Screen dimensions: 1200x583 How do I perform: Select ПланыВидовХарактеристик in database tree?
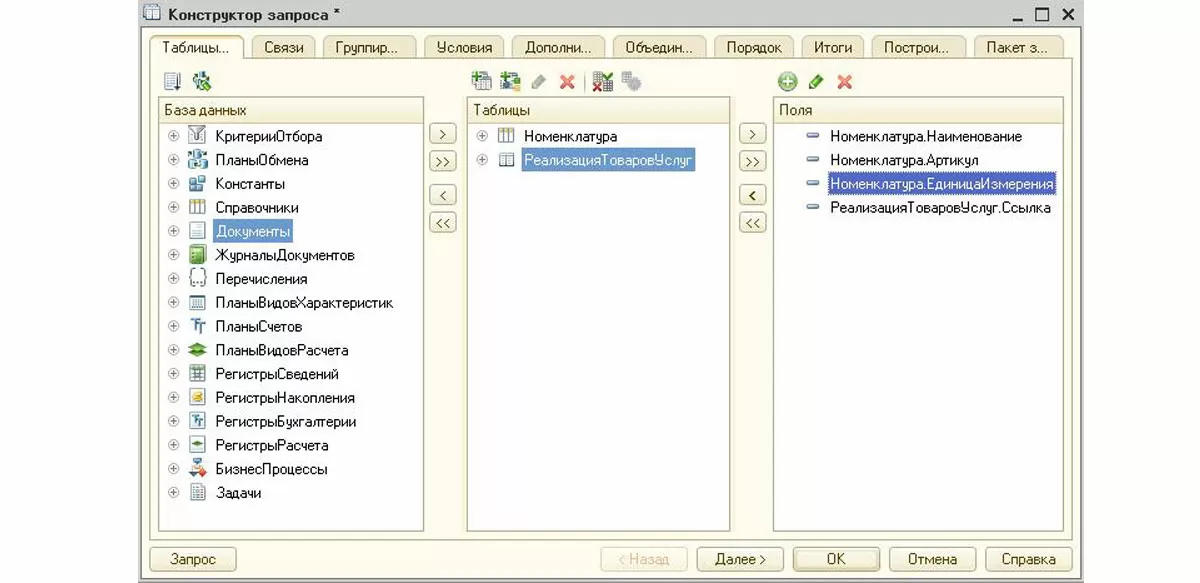[x=305, y=303]
